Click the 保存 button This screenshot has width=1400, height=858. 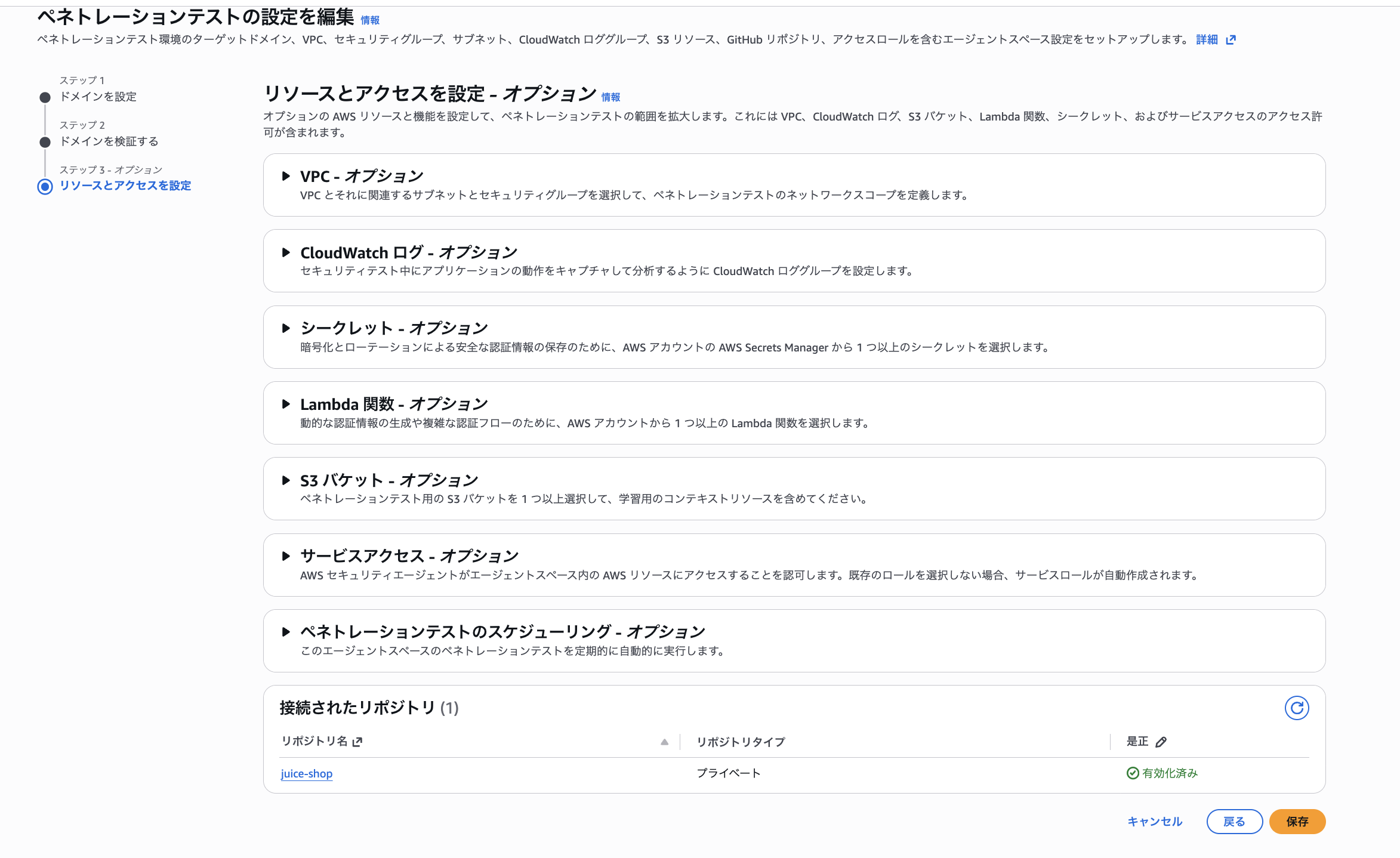coord(1297,822)
